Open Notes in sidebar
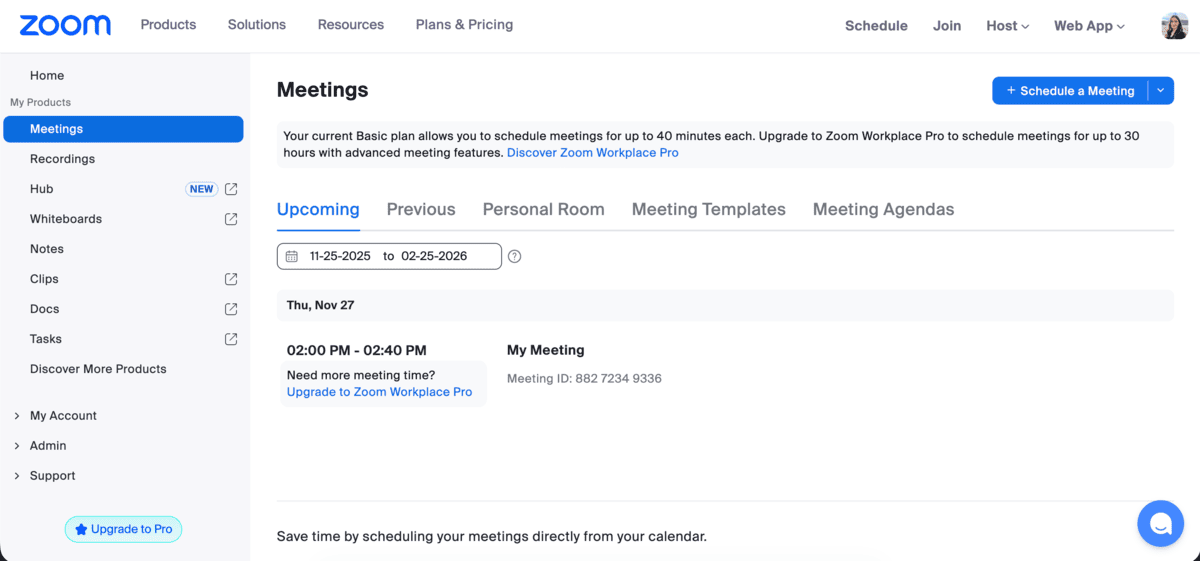1200x561 pixels. coord(47,249)
